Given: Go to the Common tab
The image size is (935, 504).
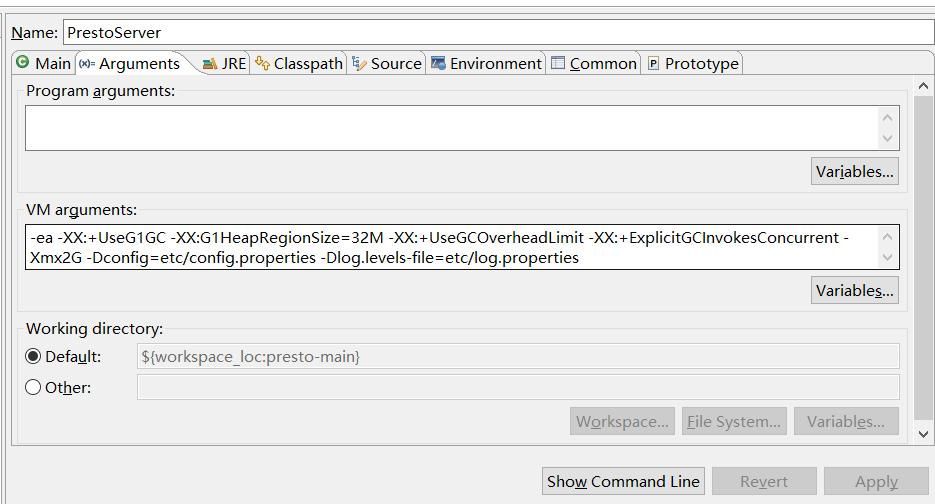Looking at the screenshot, I should (x=594, y=63).
